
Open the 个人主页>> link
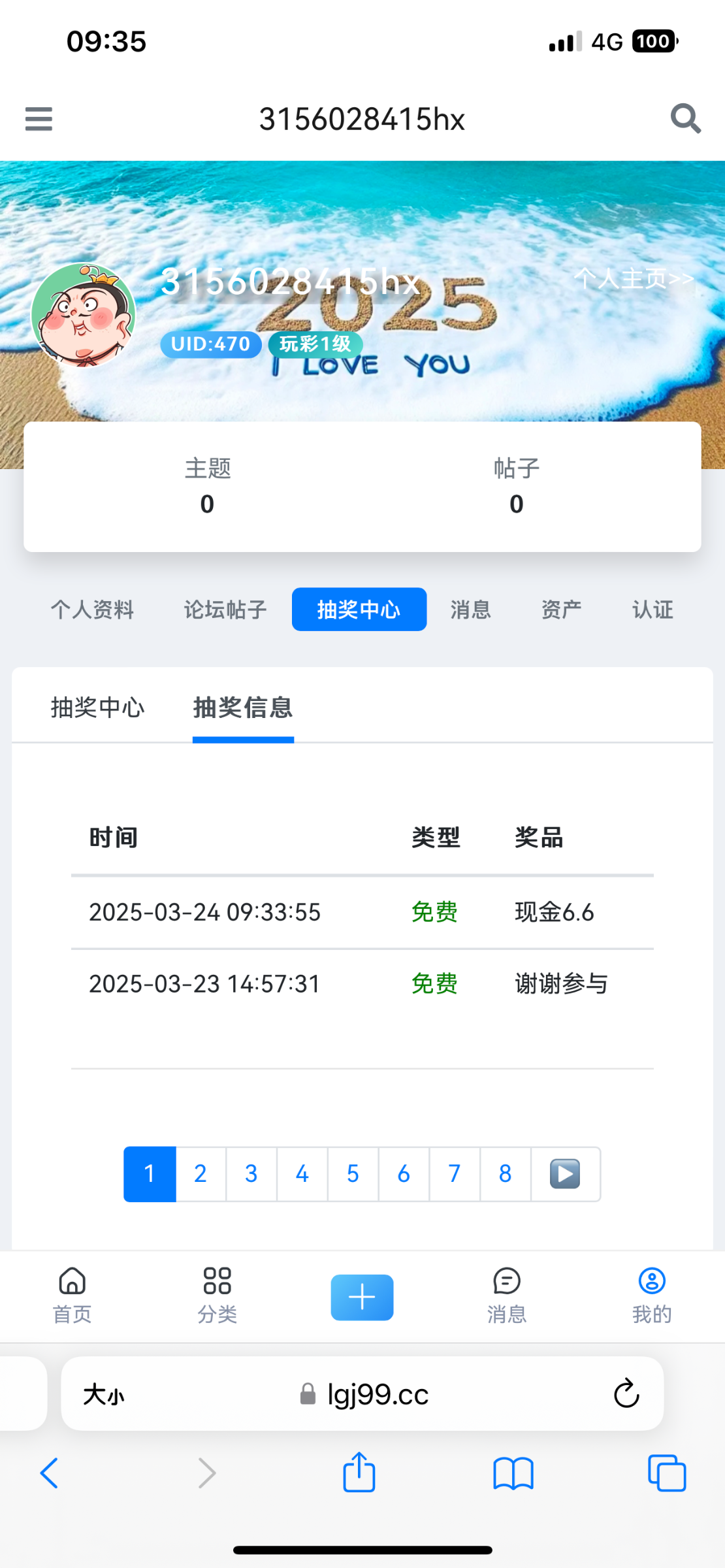point(634,279)
